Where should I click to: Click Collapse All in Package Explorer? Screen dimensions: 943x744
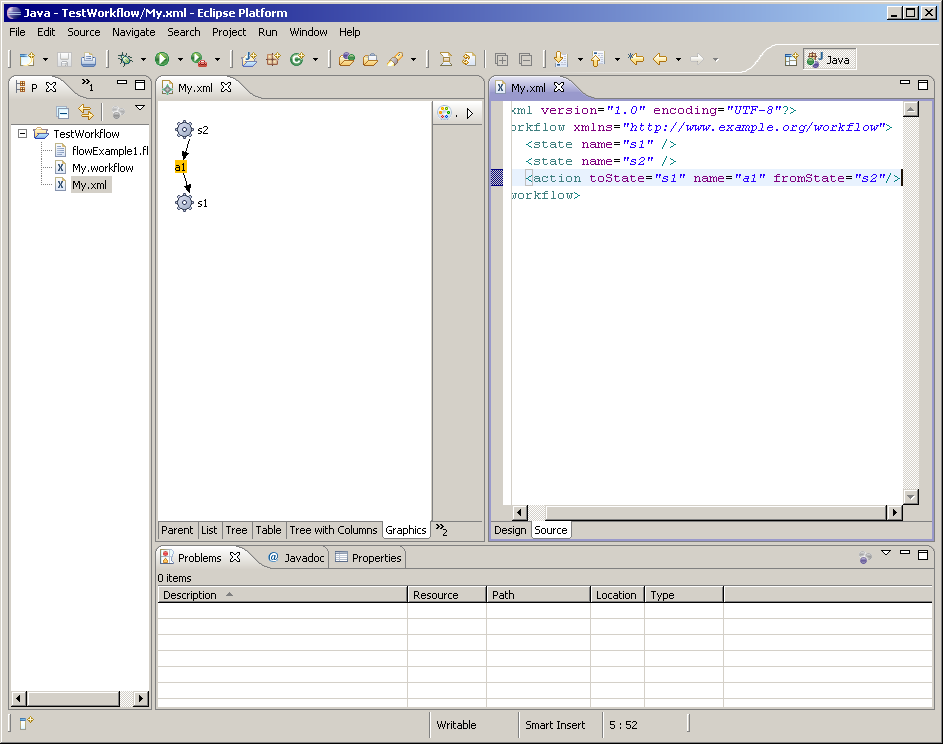[x=63, y=113]
